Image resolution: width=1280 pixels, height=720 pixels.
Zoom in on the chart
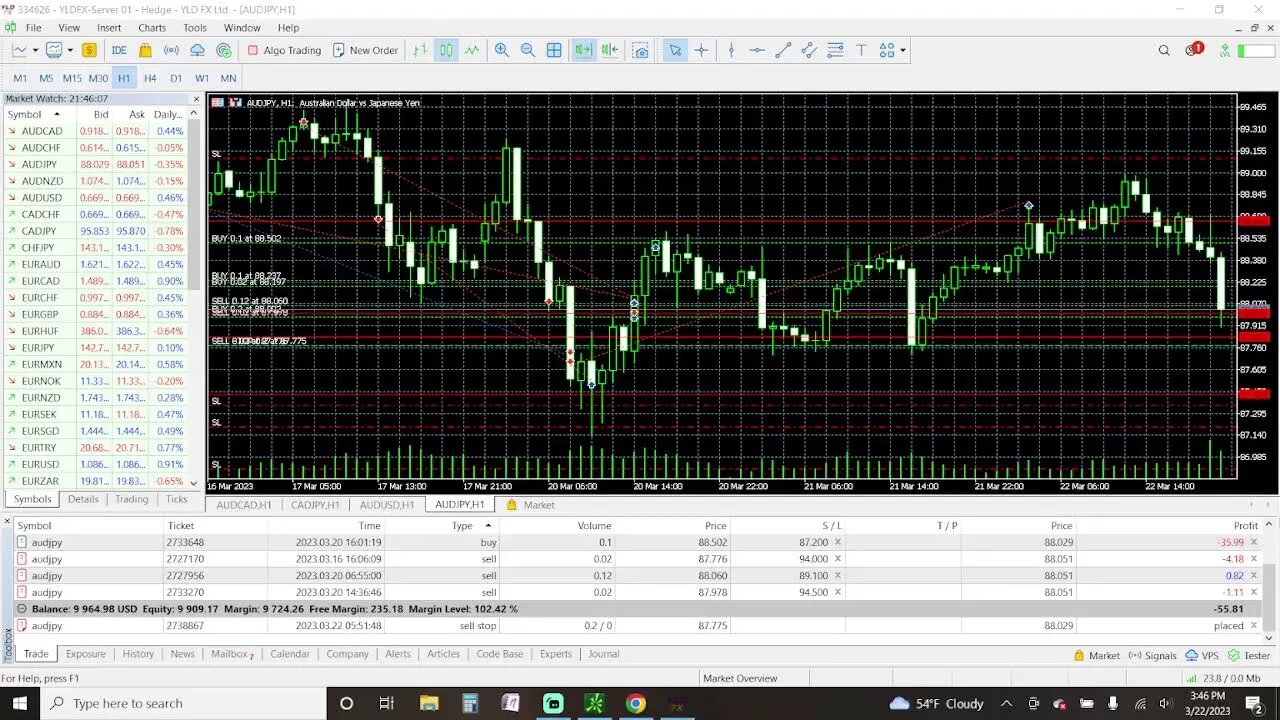(502, 50)
